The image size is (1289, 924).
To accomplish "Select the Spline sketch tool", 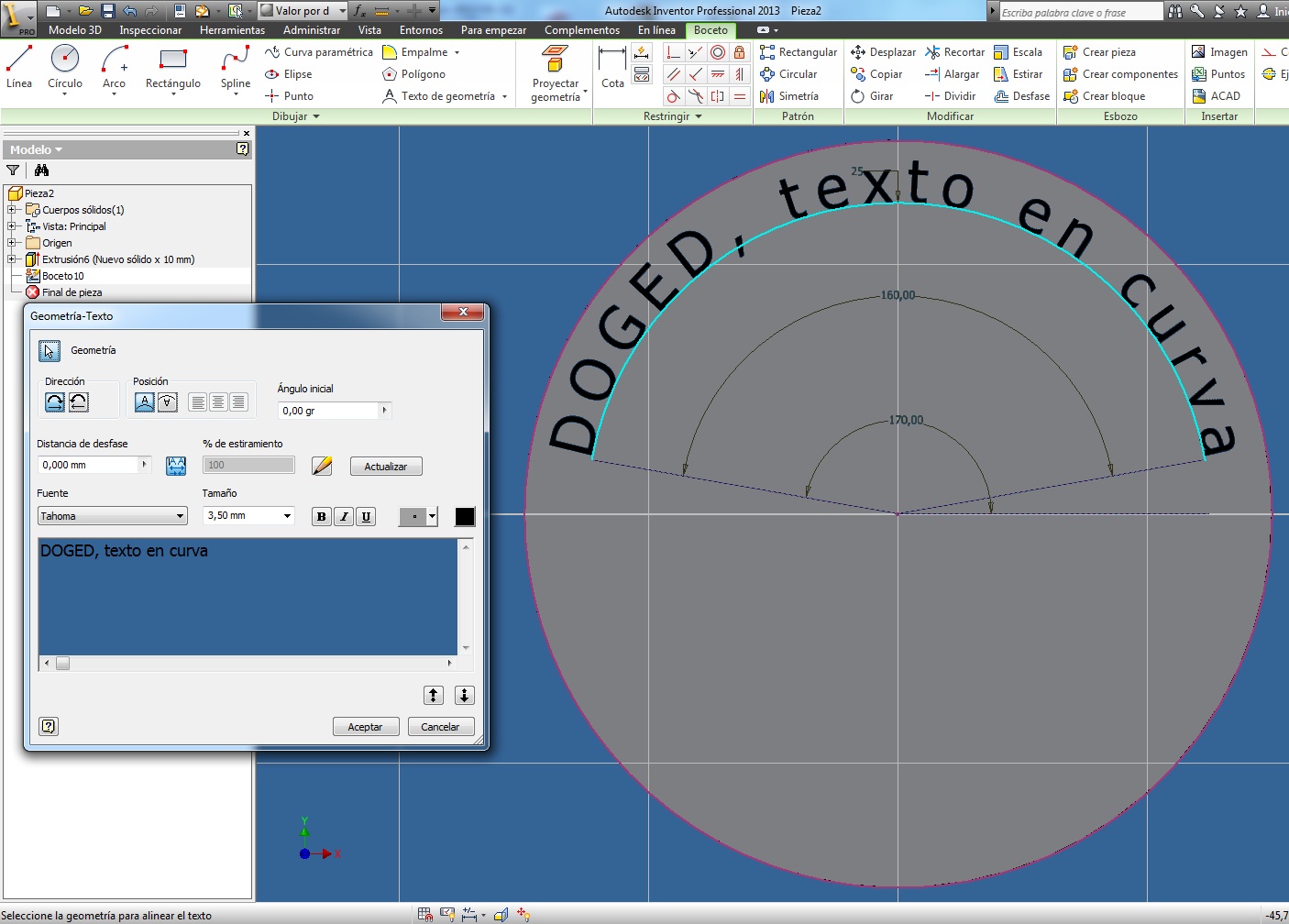I will tap(236, 69).
